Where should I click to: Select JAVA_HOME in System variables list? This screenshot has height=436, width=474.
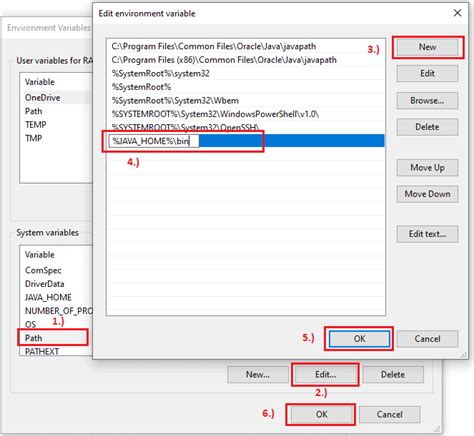coord(56,297)
